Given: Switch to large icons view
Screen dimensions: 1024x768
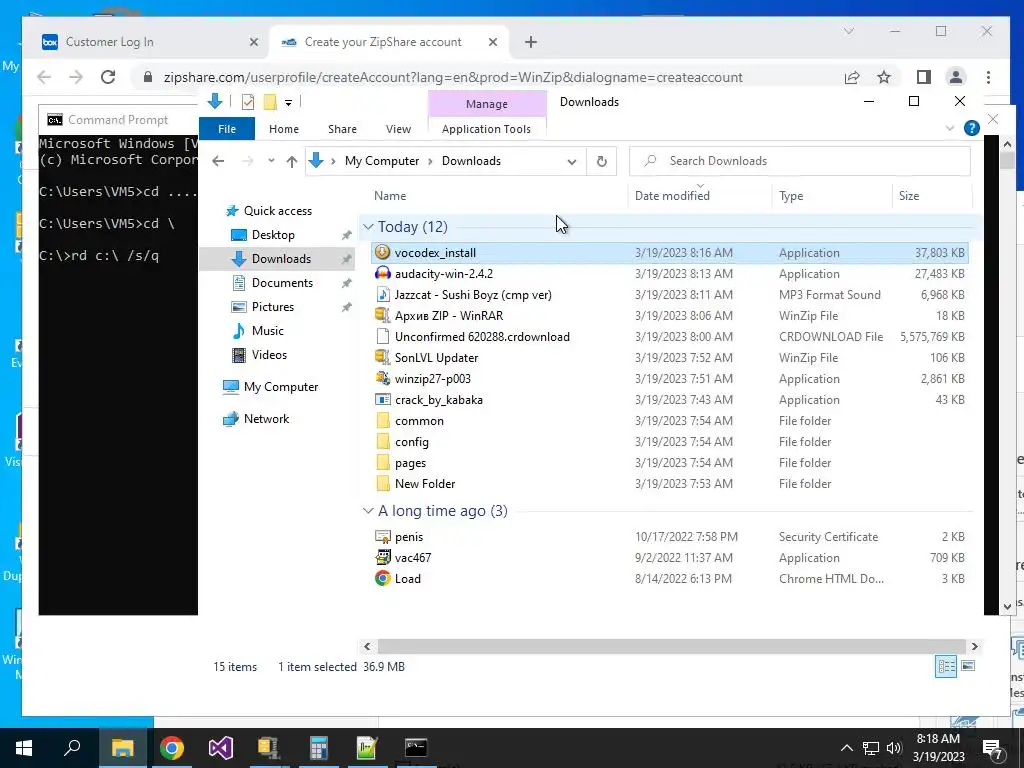Looking at the screenshot, I should pyautogui.click(x=968, y=666).
